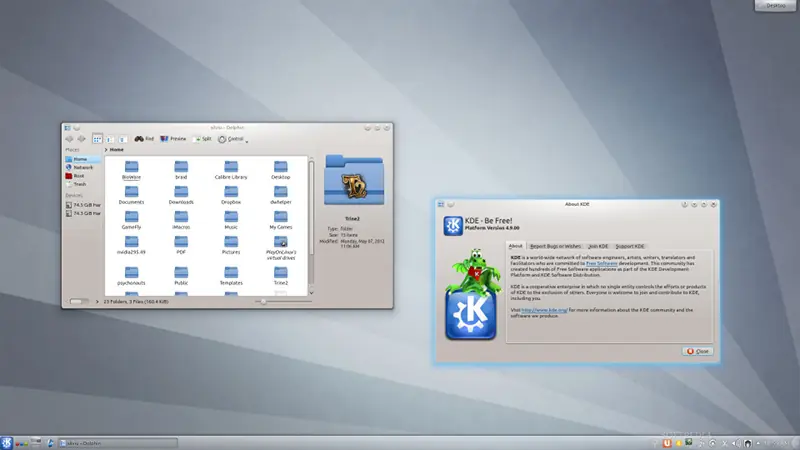Viewport: 800px width, 450px height.
Task: Open the Dolphin window menu icon in title bar
Action: [67, 128]
